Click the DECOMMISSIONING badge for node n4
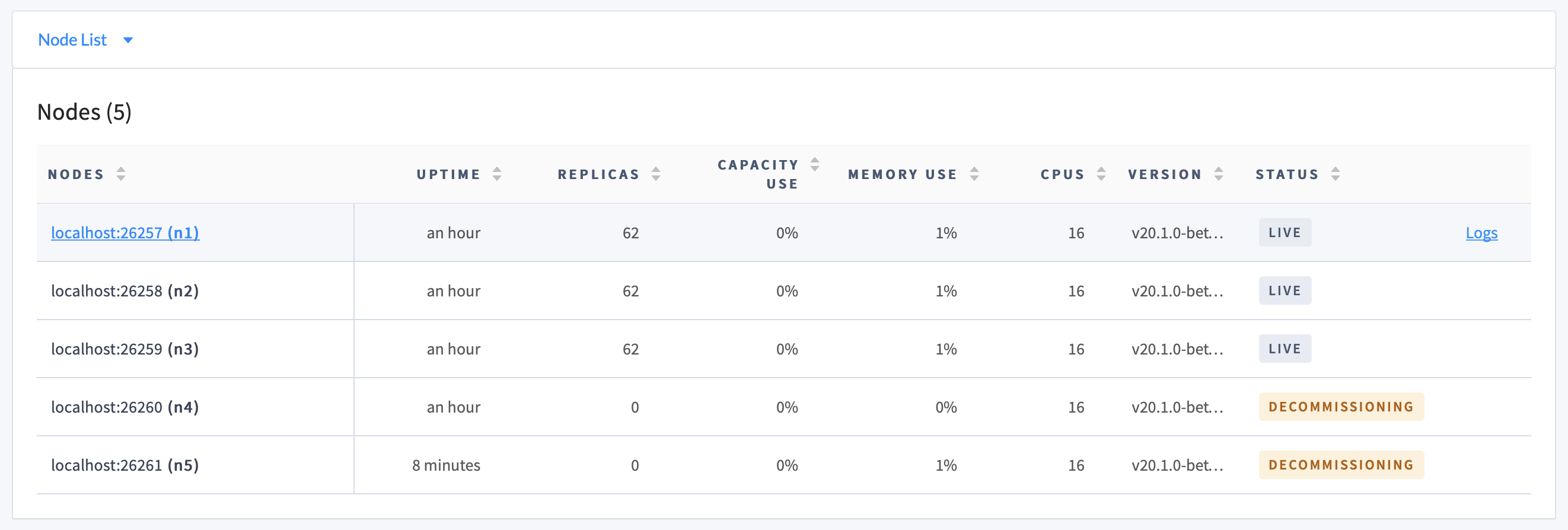This screenshot has width=1568, height=530. (x=1340, y=407)
